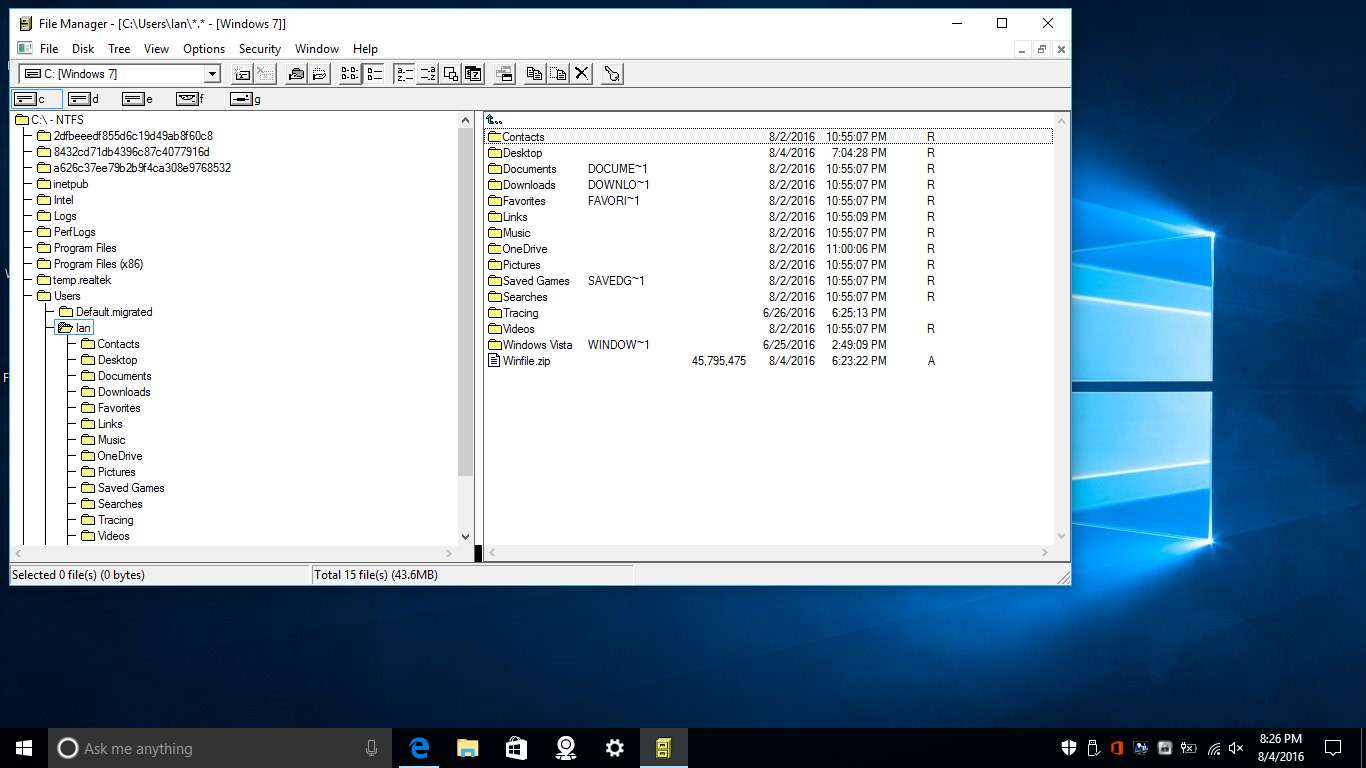The height and width of the screenshot is (768, 1366).
Task: Open the Options menu
Action: (203, 48)
